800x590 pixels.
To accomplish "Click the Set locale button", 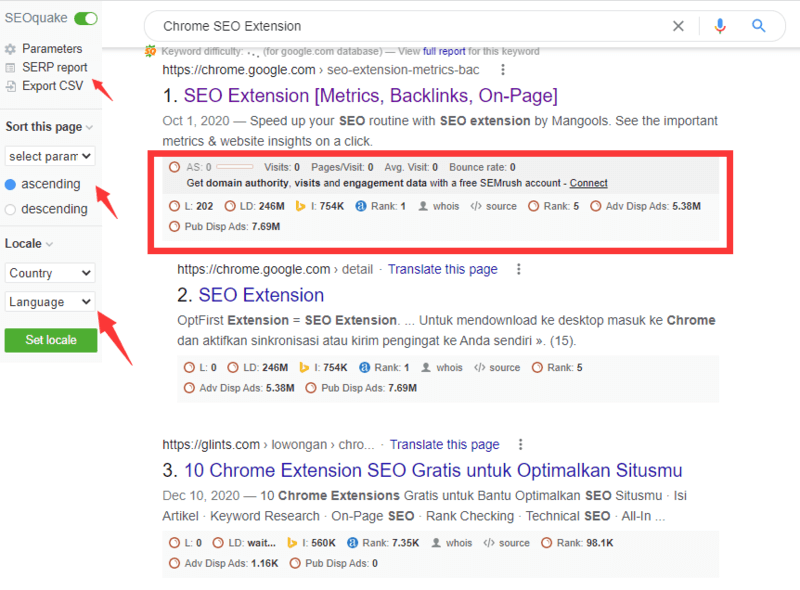I will [x=50, y=340].
